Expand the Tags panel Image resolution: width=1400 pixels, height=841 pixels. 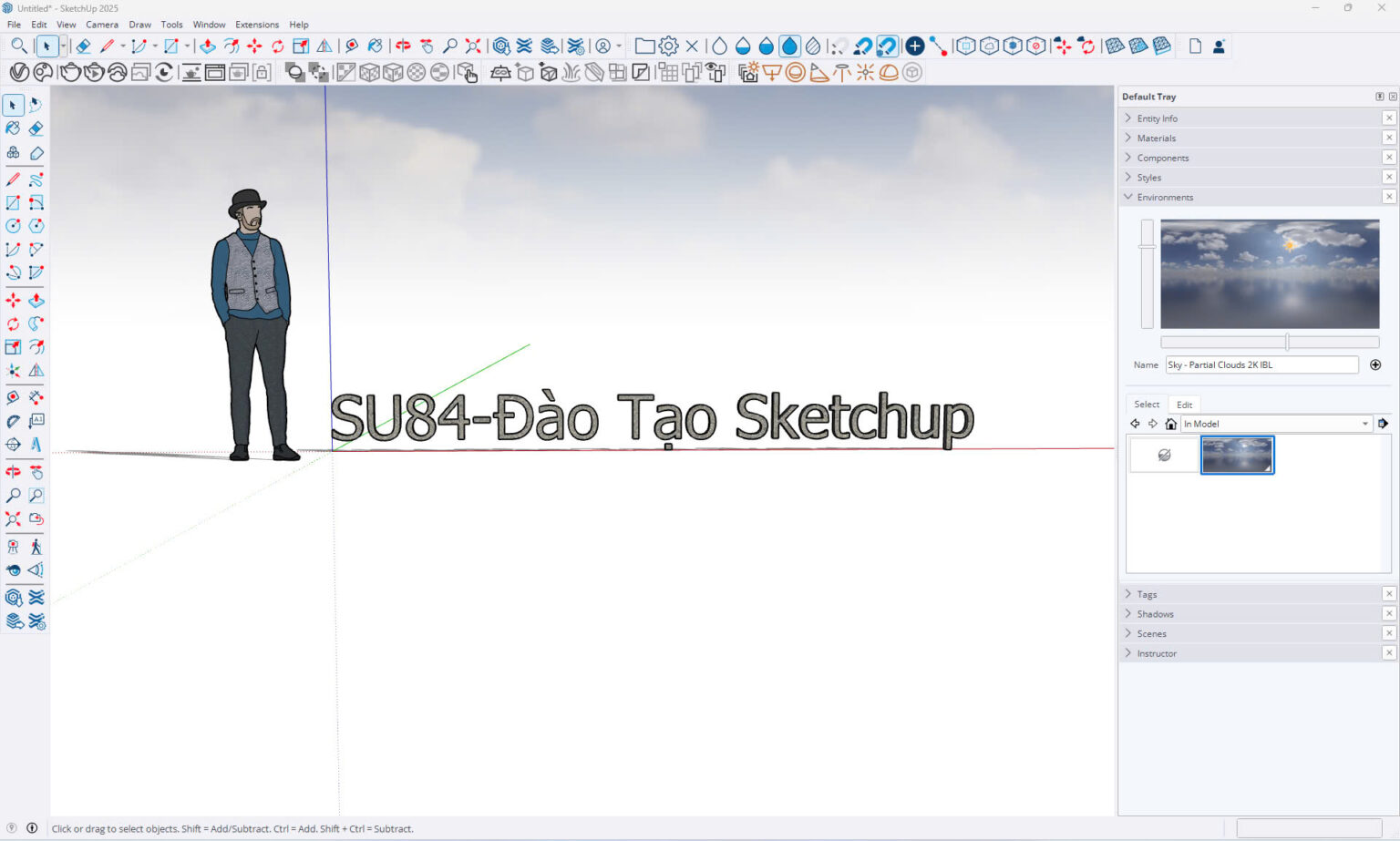[x=1147, y=593]
